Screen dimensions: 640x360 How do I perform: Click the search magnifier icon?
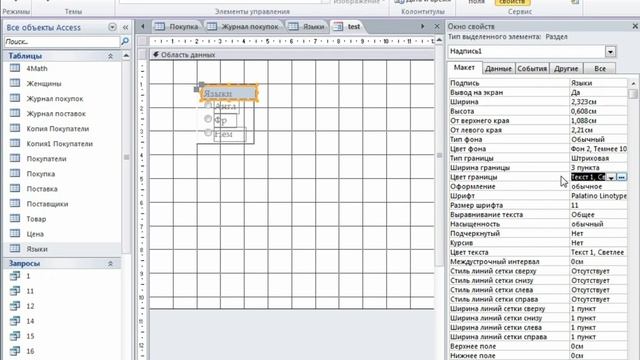point(125,41)
